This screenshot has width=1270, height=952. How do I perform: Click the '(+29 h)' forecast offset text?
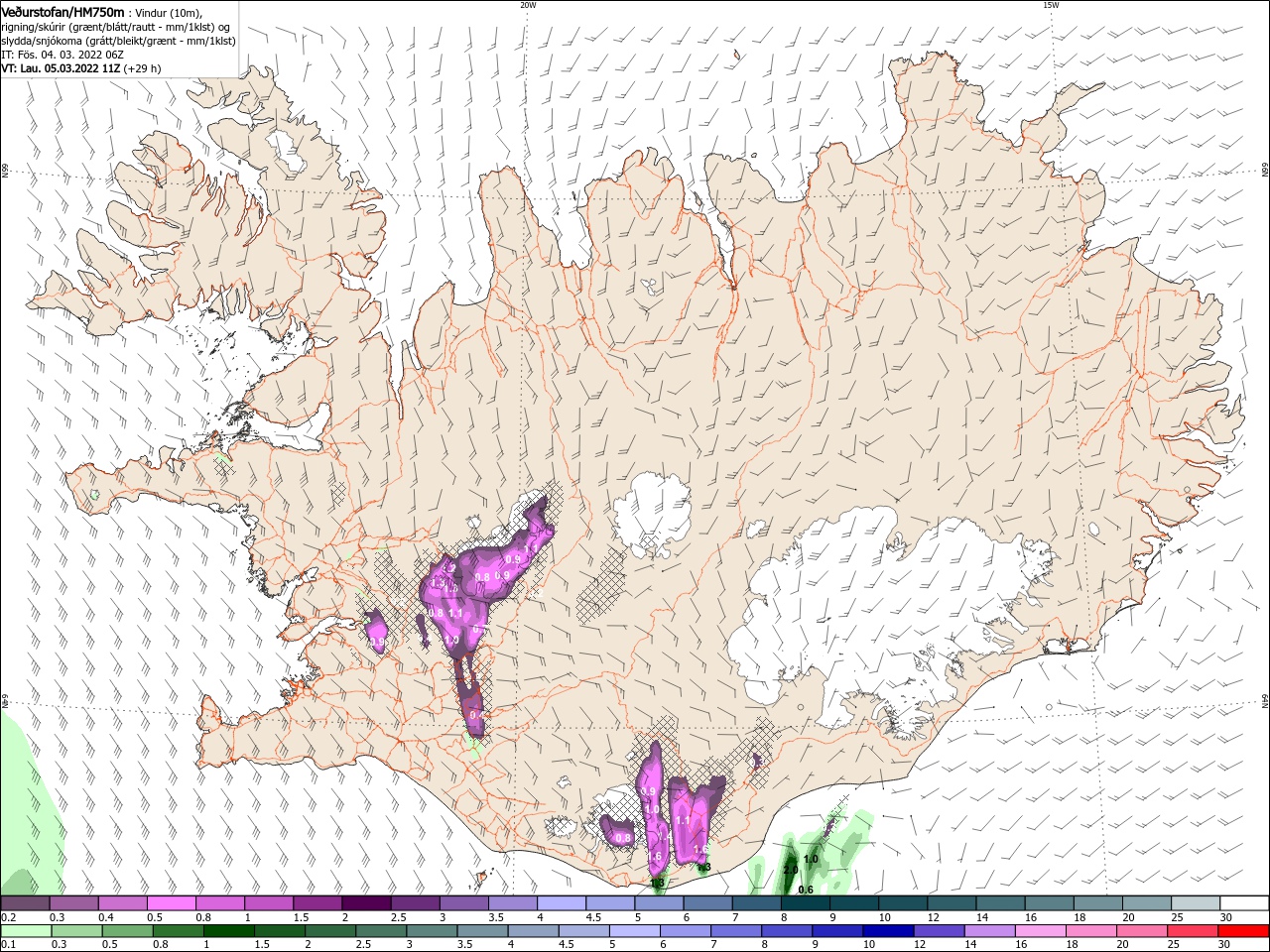[x=143, y=68]
